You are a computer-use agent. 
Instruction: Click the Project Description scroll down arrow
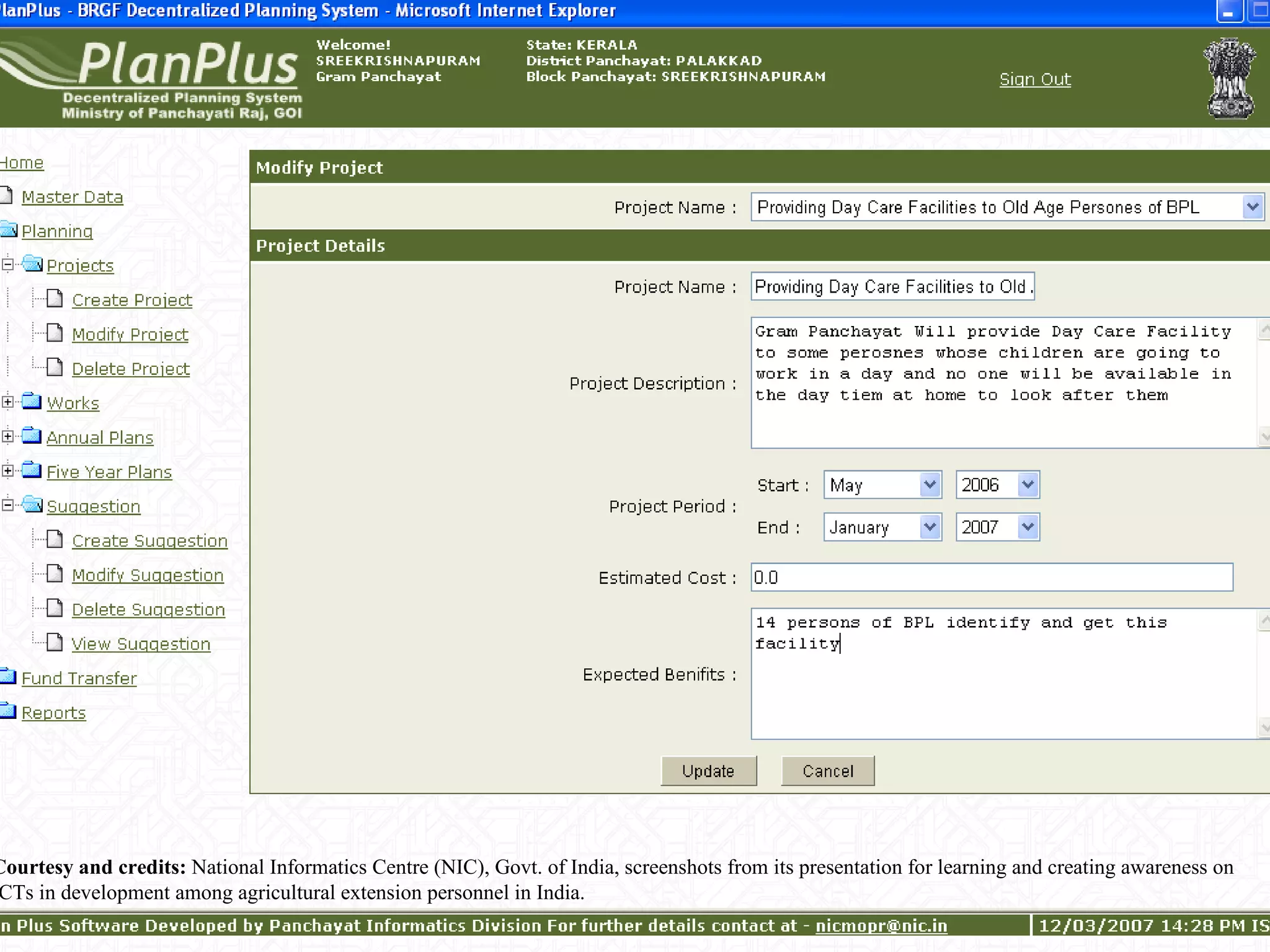[1264, 437]
